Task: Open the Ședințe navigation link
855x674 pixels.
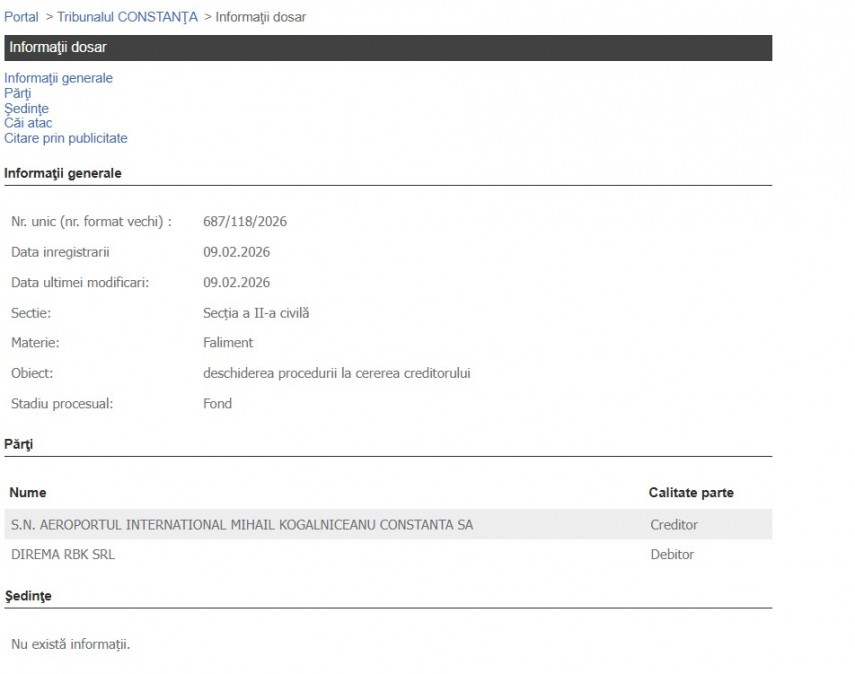Action: [26, 108]
